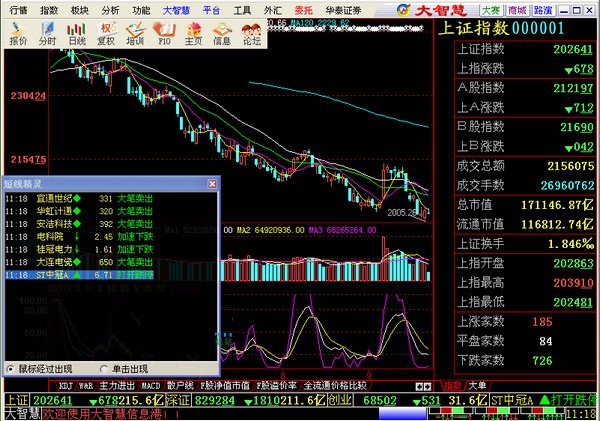Open the 板块 menu
Screen dimensions: 600x421
tap(80, 10)
